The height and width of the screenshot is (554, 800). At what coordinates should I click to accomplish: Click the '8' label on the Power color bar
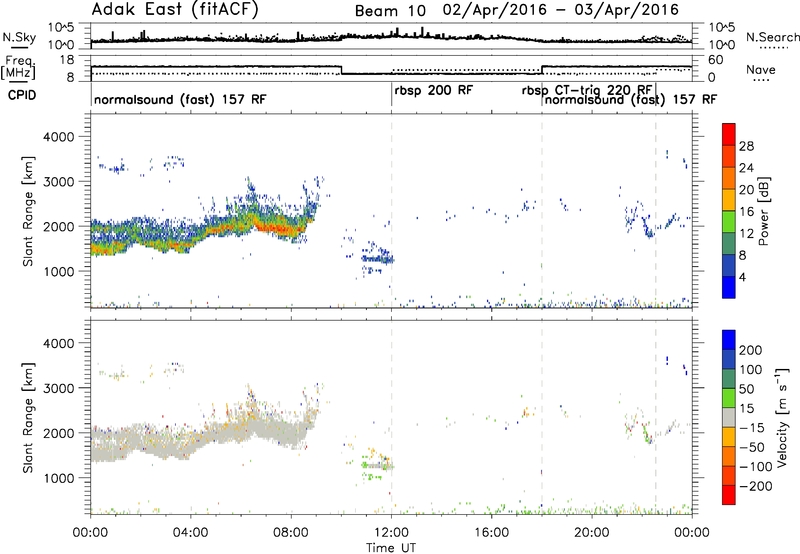point(742,255)
